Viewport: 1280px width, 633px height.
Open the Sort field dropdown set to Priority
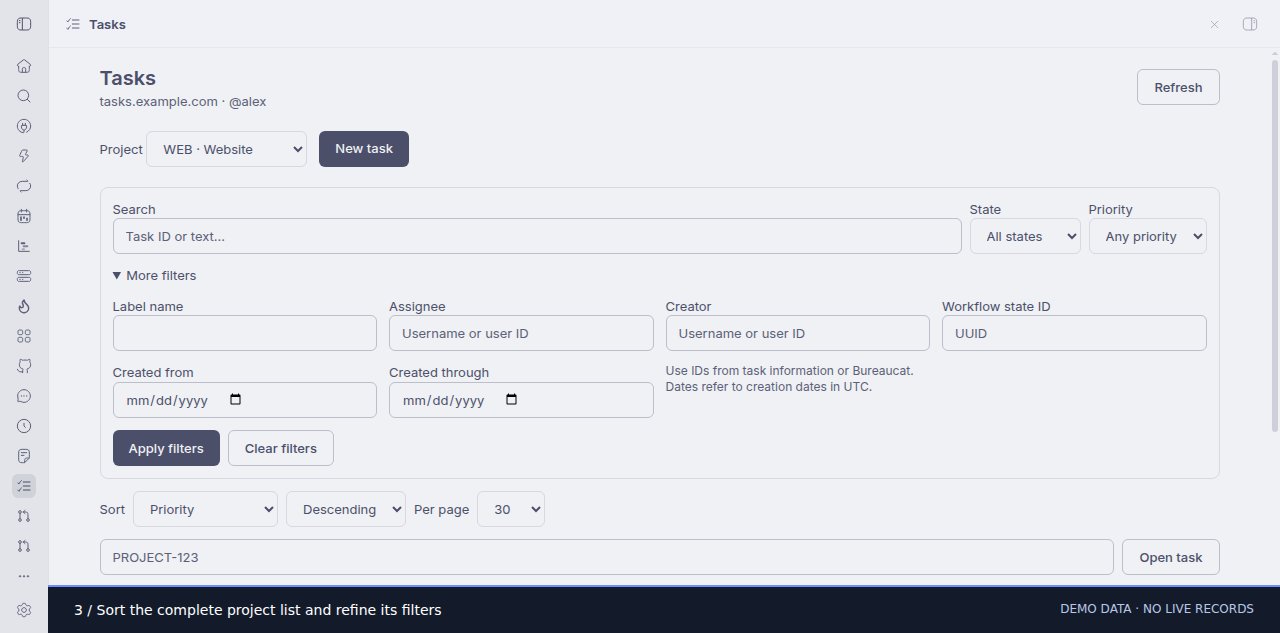tap(205, 509)
